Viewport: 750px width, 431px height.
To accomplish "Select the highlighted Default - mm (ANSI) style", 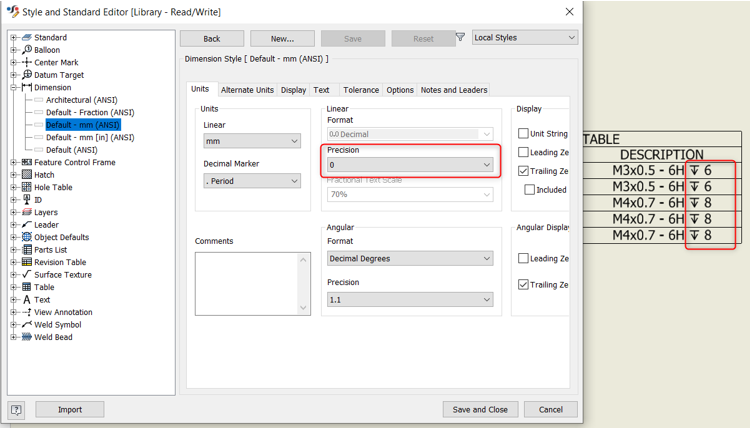I will click(83, 125).
